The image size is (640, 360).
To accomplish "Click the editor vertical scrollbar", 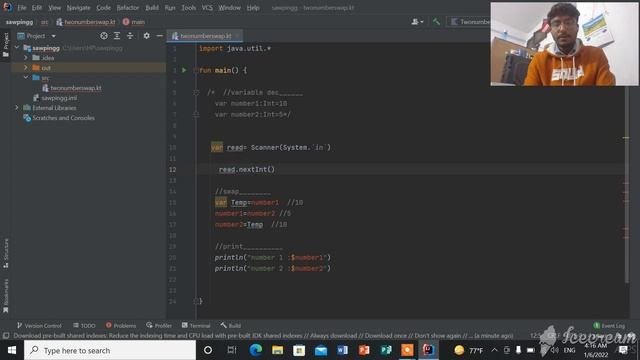I will 627,184.
